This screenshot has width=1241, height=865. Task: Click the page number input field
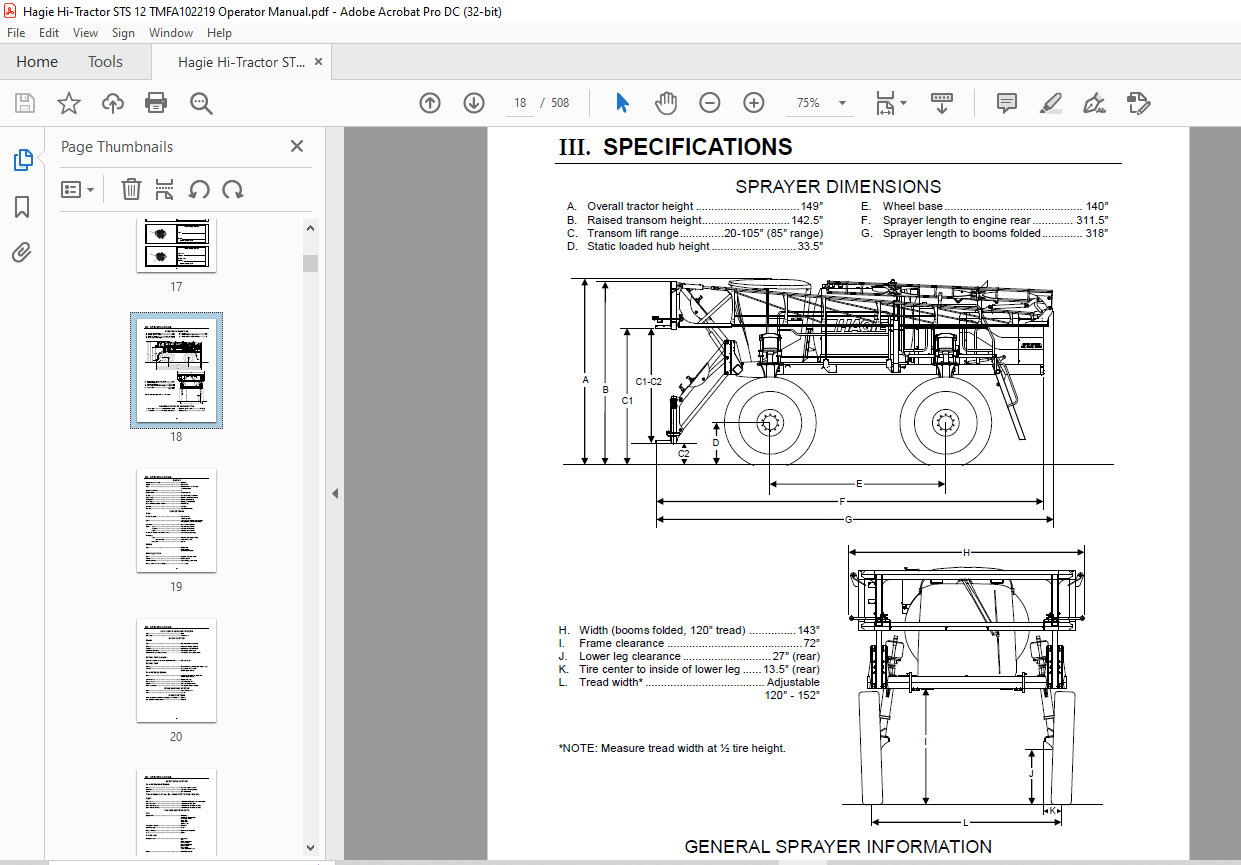tap(520, 103)
